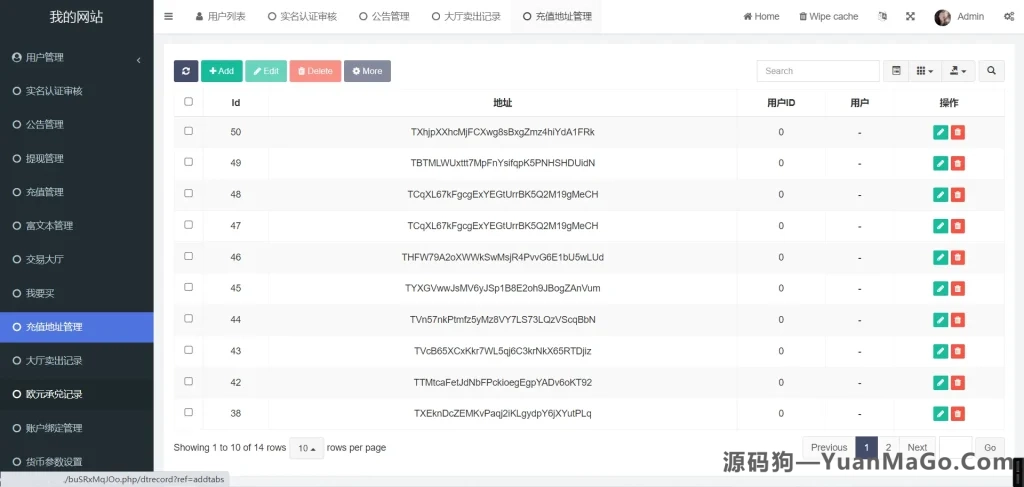
Task: Tick the checkbox for Id 46
Action: pos(189,256)
